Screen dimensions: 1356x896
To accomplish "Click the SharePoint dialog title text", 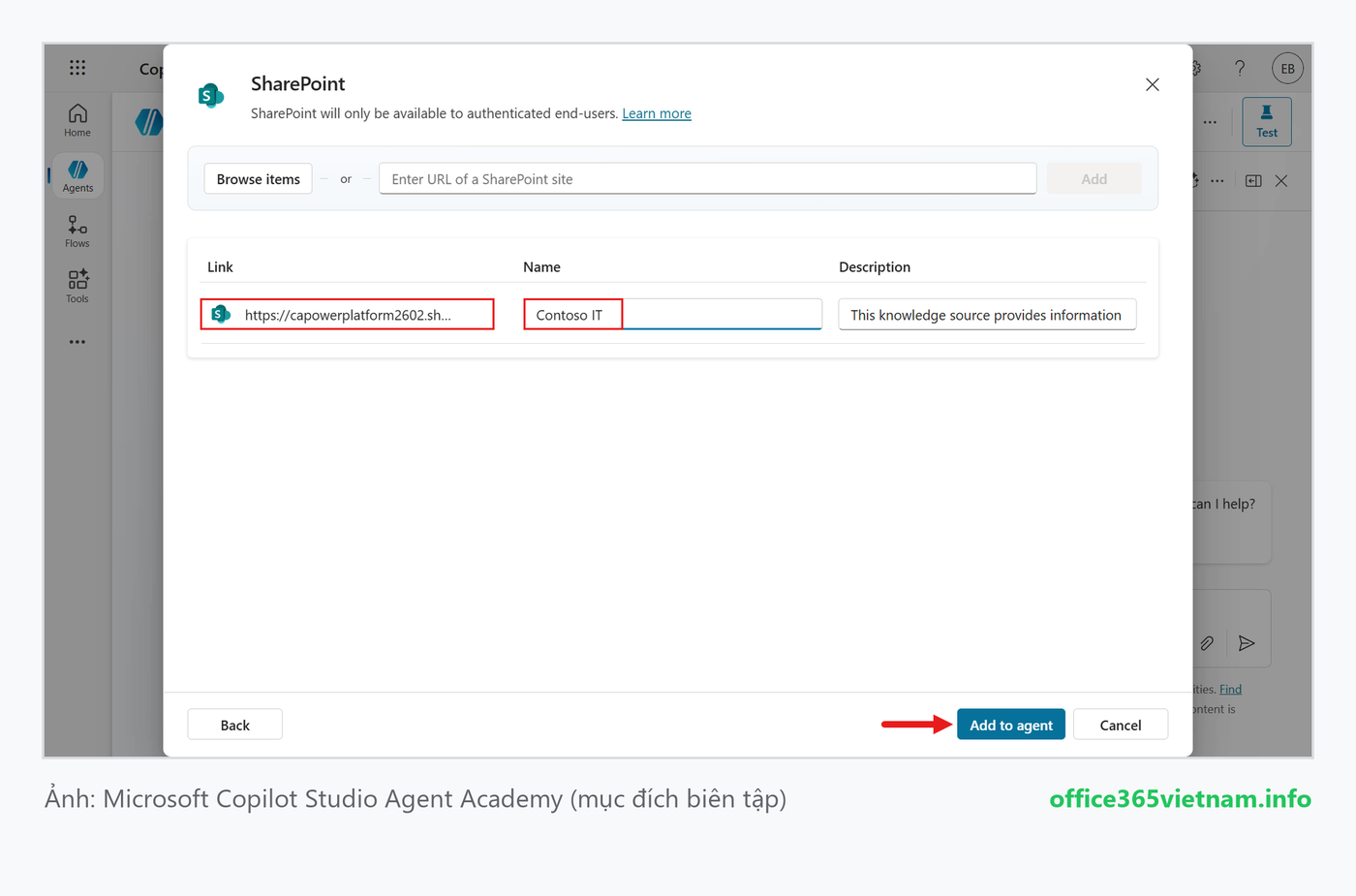I will tap(298, 84).
